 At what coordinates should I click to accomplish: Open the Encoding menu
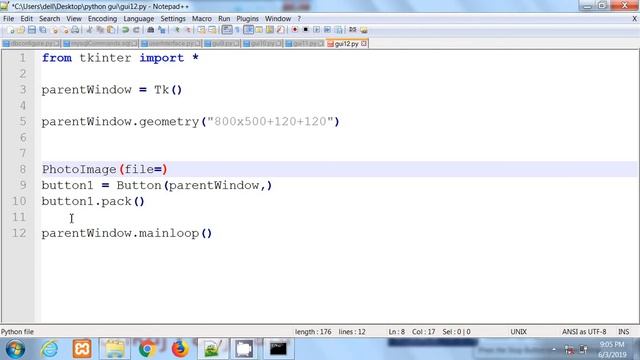(x=102, y=19)
